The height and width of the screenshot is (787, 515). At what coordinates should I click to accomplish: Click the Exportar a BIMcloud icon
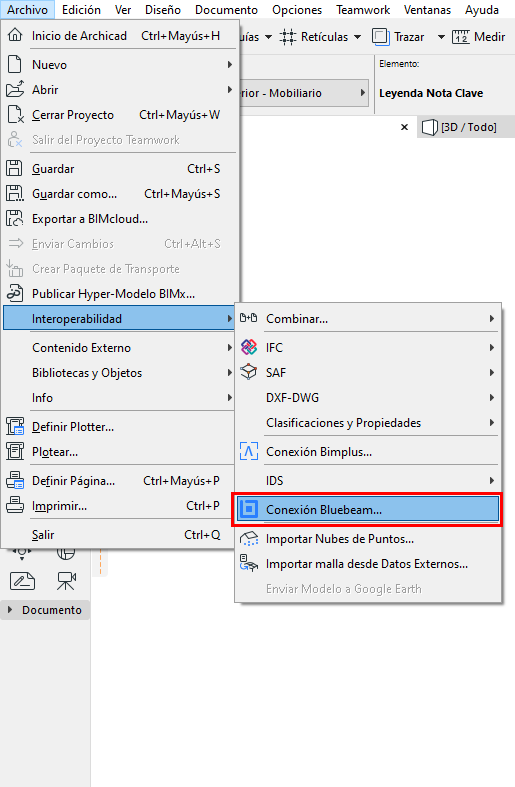pos(15,218)
